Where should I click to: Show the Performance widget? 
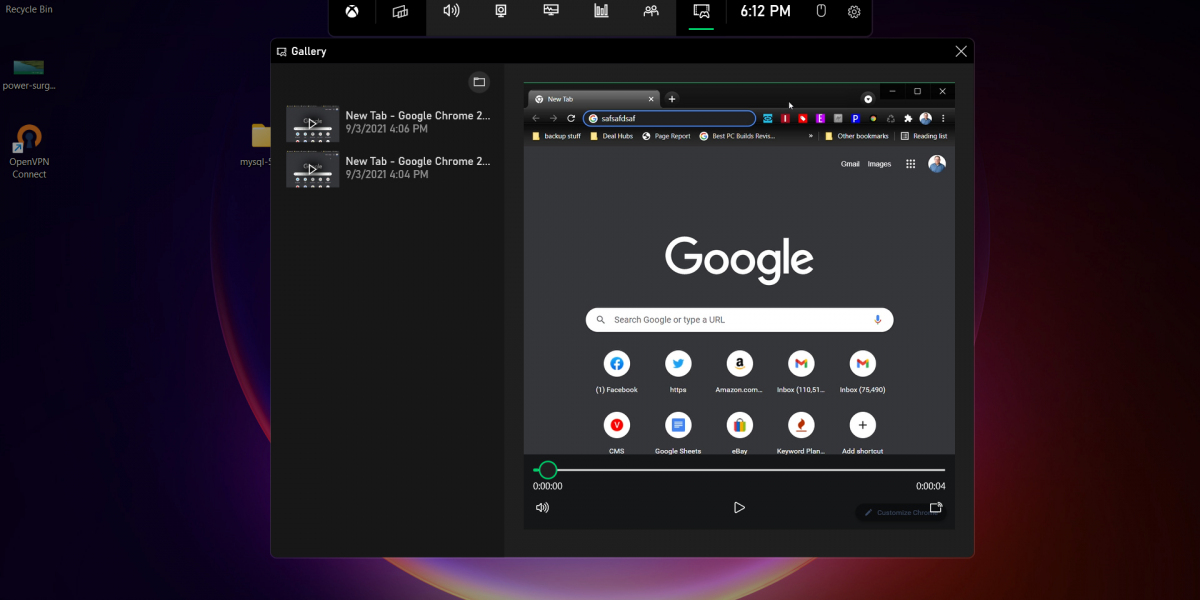tap(551, 12)
